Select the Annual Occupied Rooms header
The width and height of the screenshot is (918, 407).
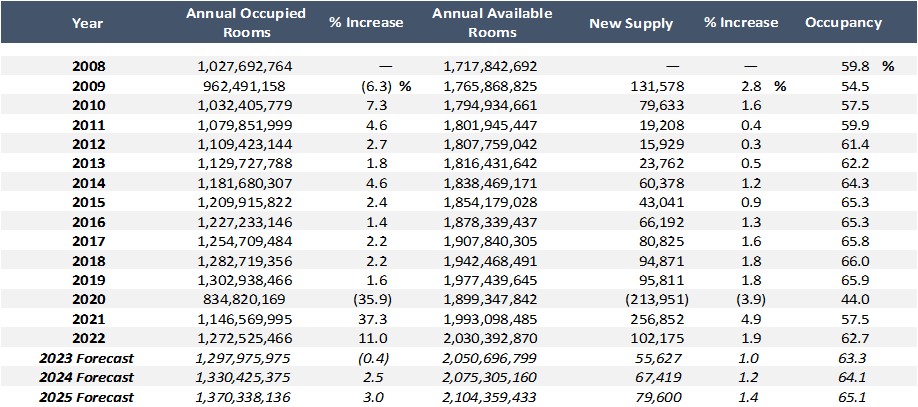coord(246,22)
